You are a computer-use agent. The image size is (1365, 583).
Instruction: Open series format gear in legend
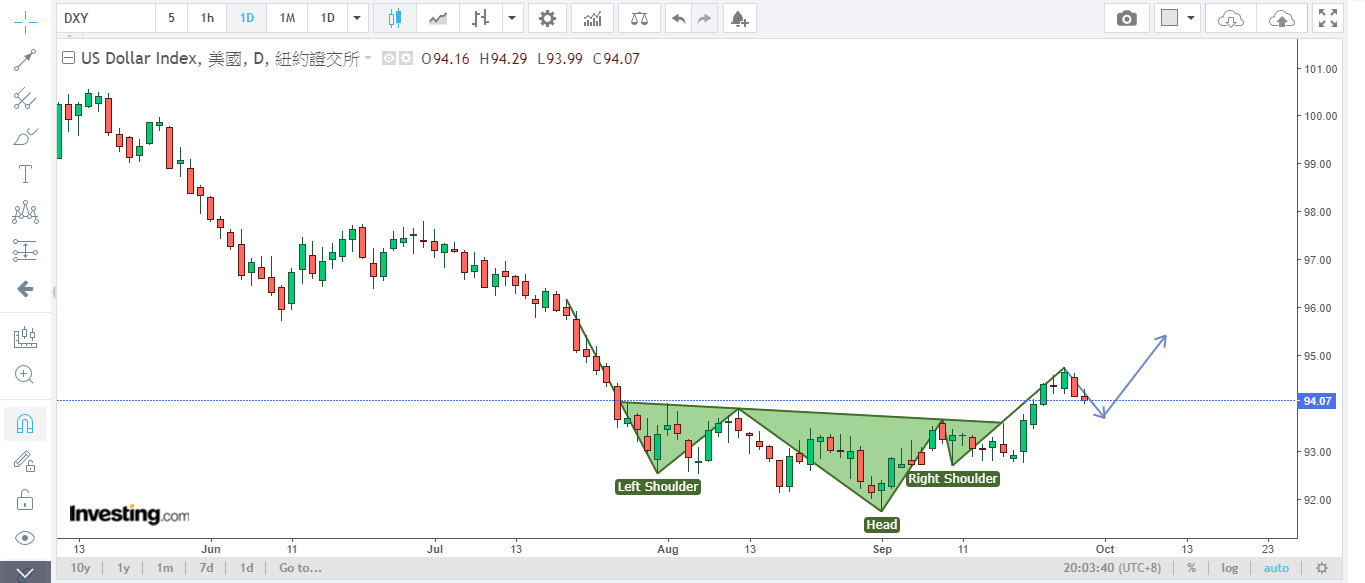[x=405, y=58]
